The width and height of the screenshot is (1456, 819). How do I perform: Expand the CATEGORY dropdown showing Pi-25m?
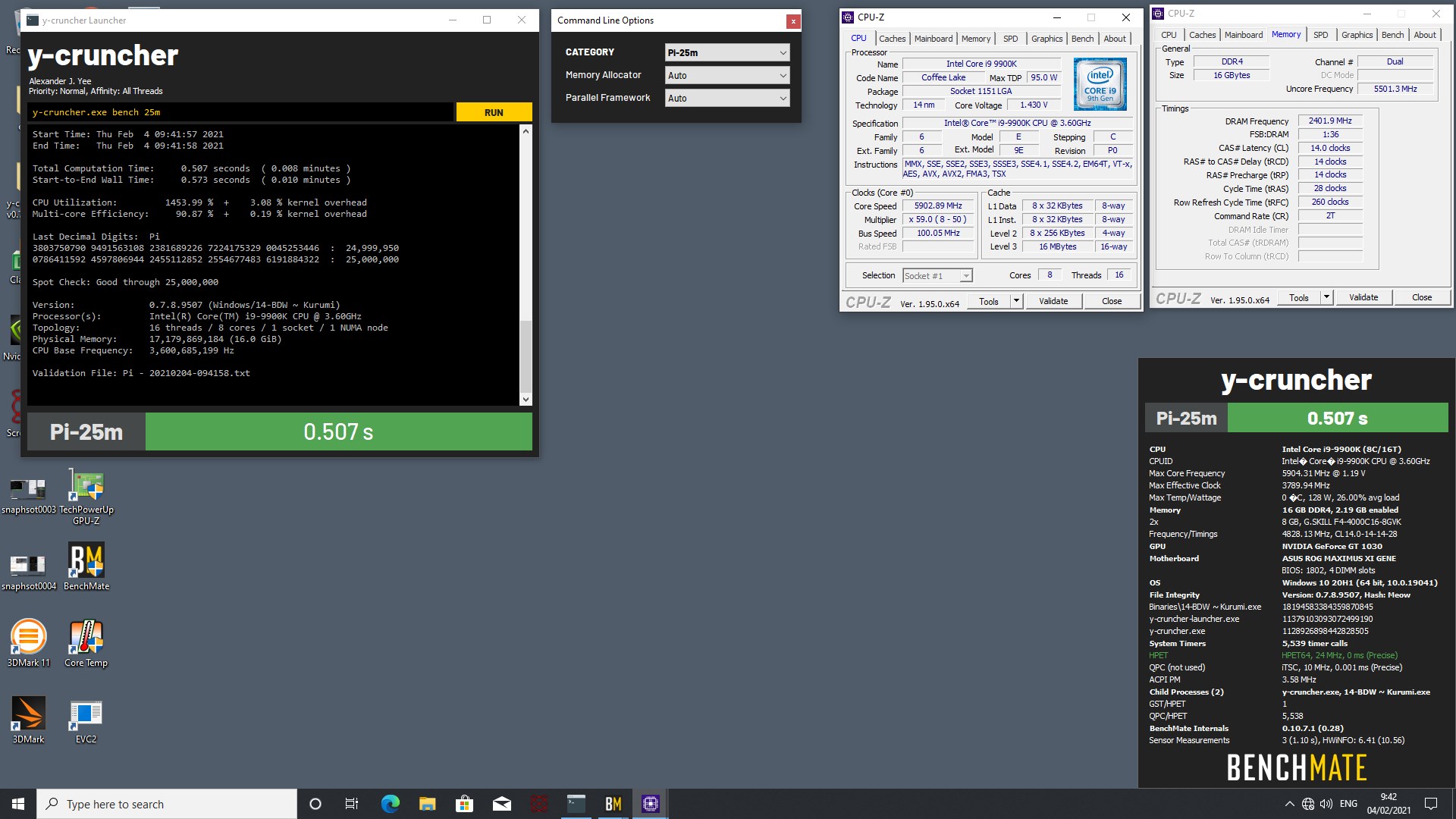click(x=727, y=52)
